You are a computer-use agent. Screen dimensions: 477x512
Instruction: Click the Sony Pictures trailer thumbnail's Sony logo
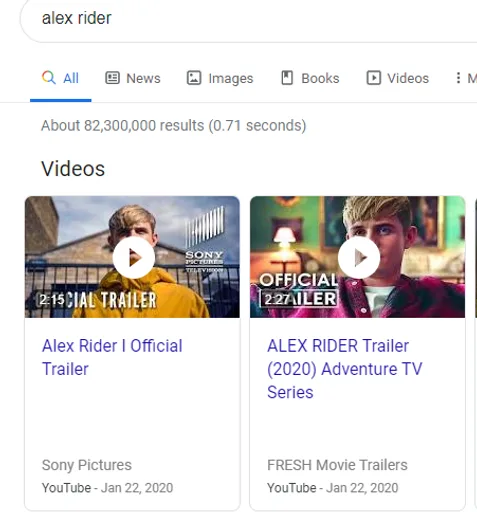tap(204, 240)
